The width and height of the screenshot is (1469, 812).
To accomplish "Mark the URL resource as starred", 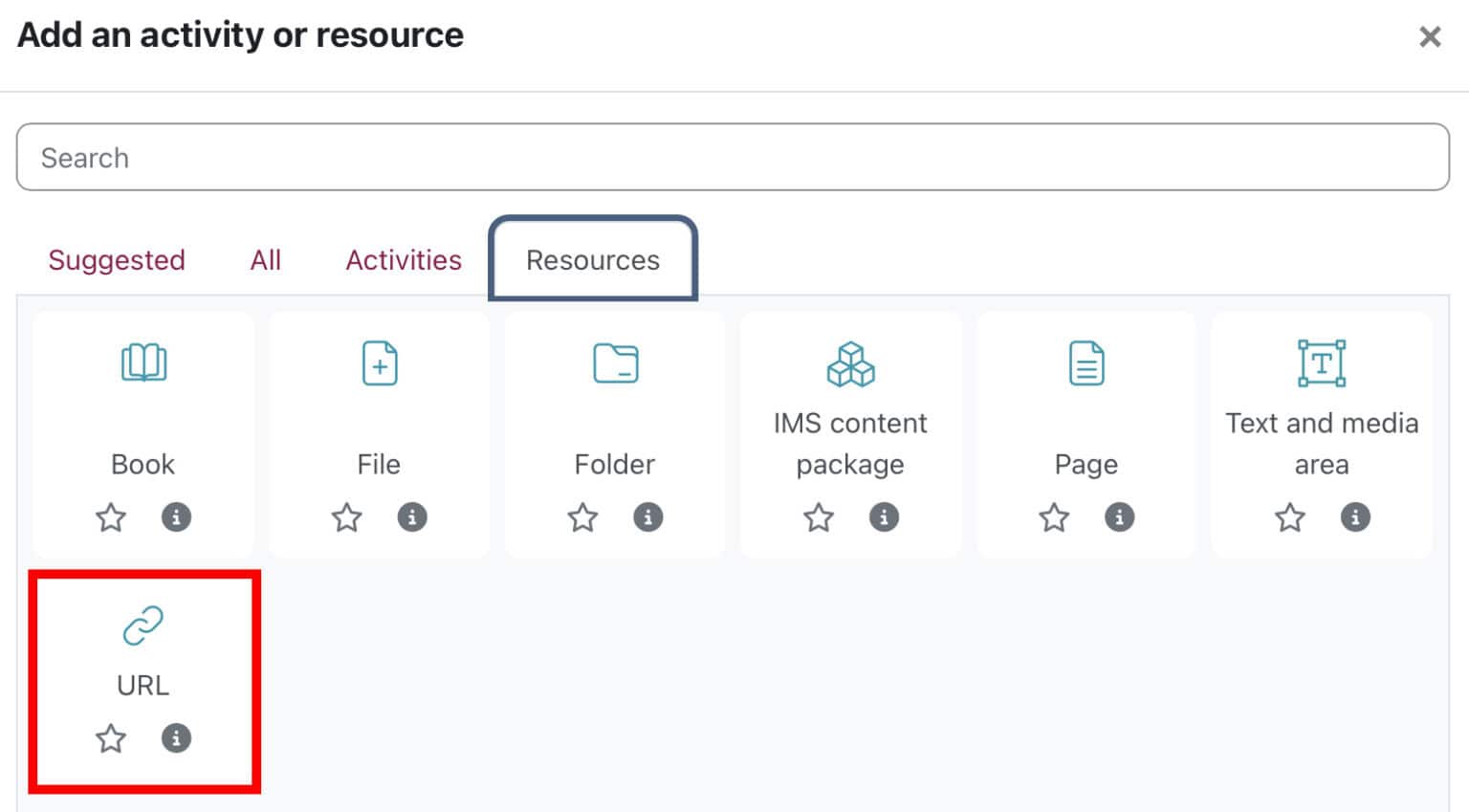I will click(x=111, y=738).
